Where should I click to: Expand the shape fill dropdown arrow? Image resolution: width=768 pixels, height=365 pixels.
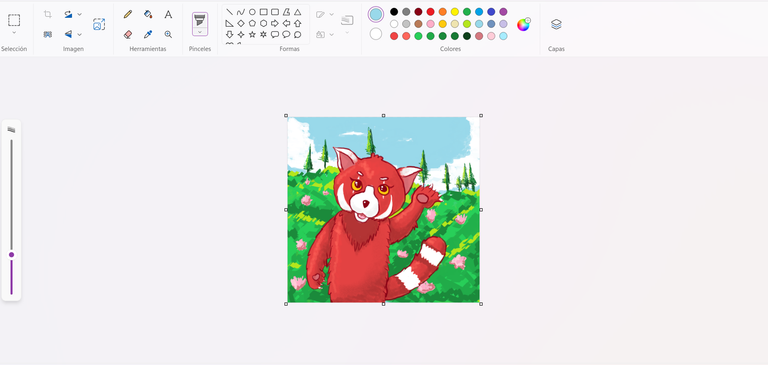(332, 34)
